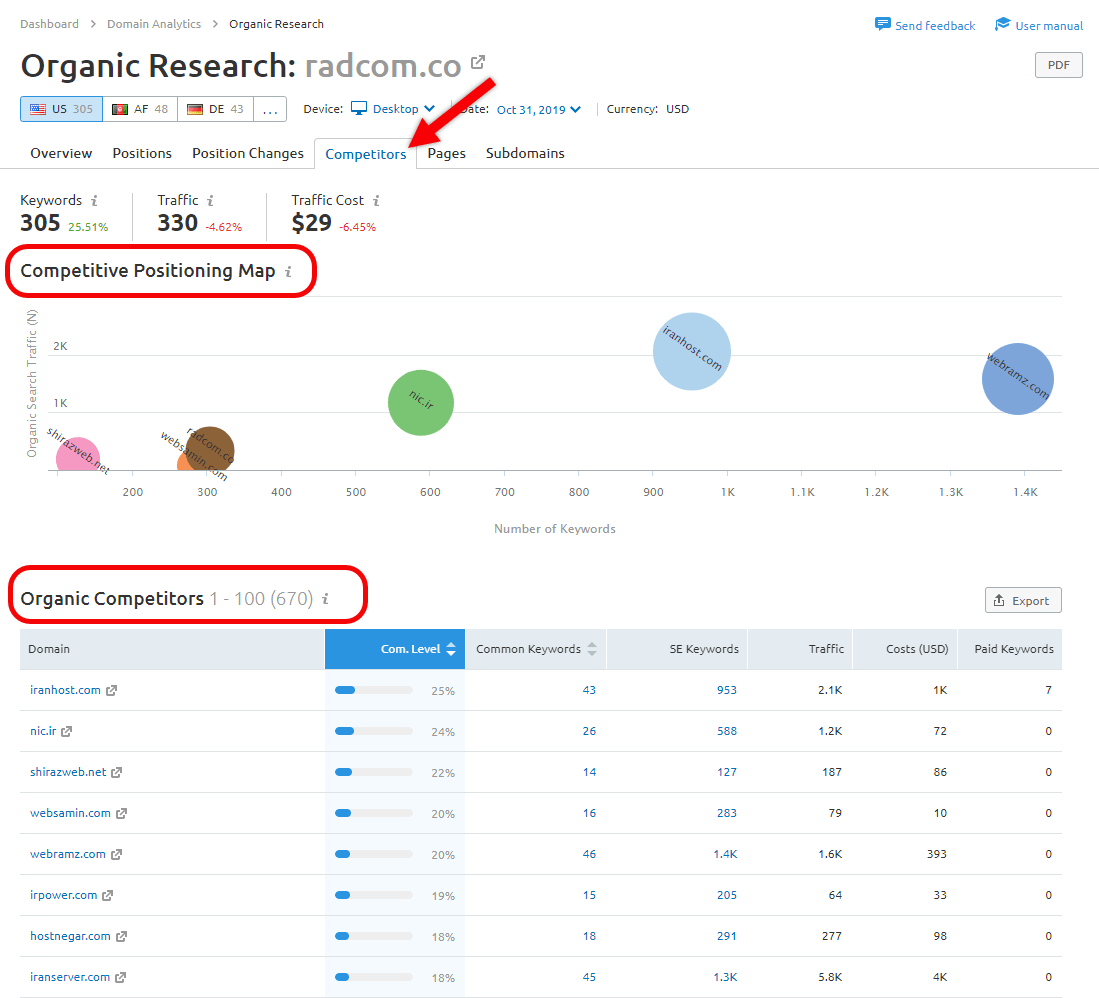Click the external link icon beside radcom.co

pos(477,61)
